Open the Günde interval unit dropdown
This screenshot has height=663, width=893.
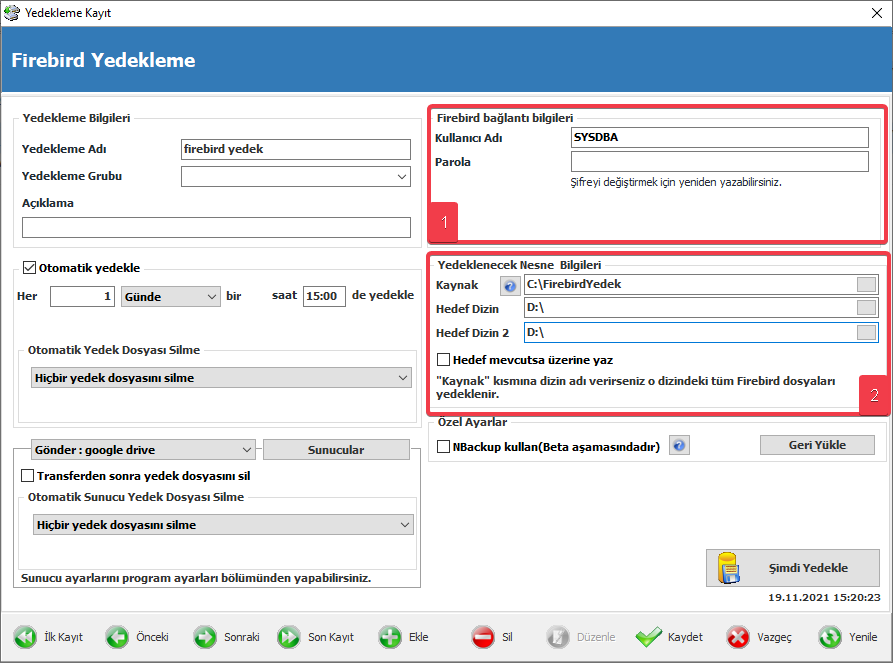(x=171, y=297)
